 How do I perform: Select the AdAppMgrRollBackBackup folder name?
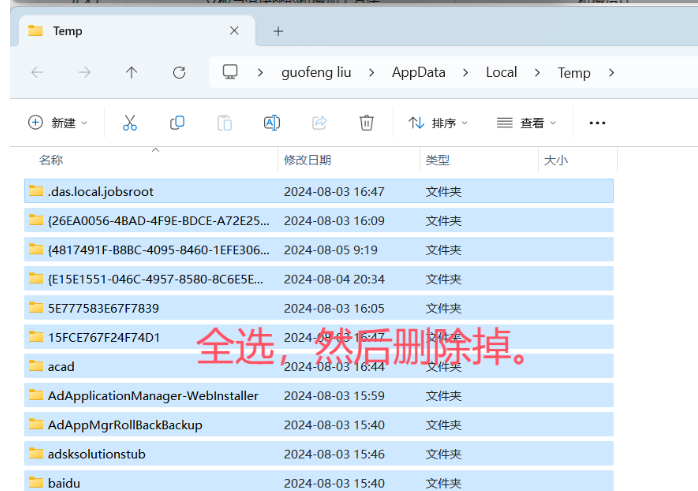pyautogui.click(x=125, y=425)
